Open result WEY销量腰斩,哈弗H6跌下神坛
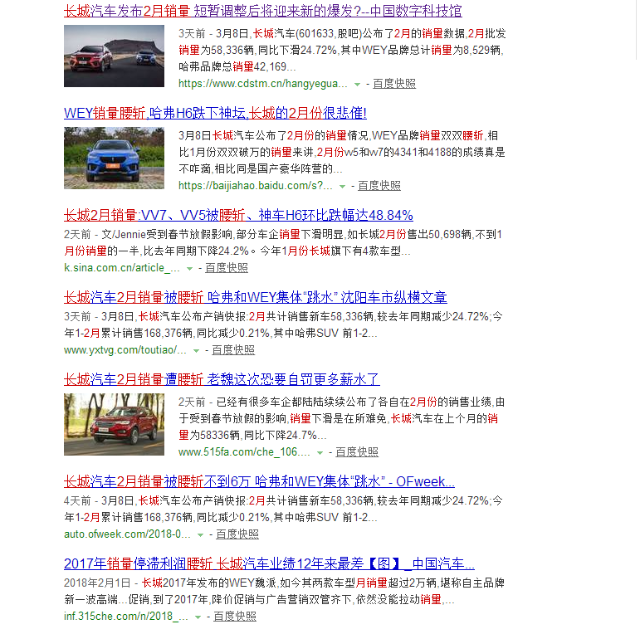640x634 pixels. pos(215,113)
